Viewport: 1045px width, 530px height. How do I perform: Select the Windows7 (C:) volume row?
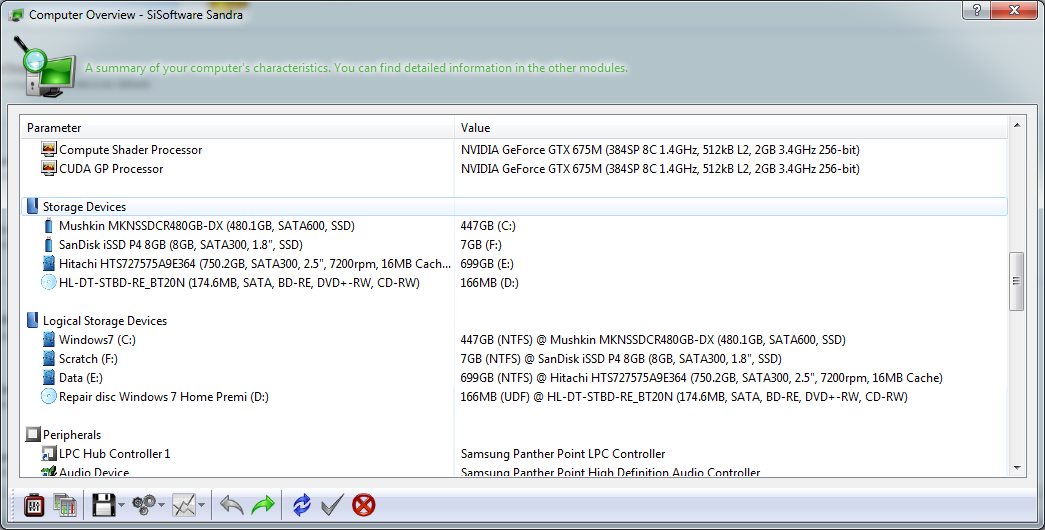click(515, 340)
